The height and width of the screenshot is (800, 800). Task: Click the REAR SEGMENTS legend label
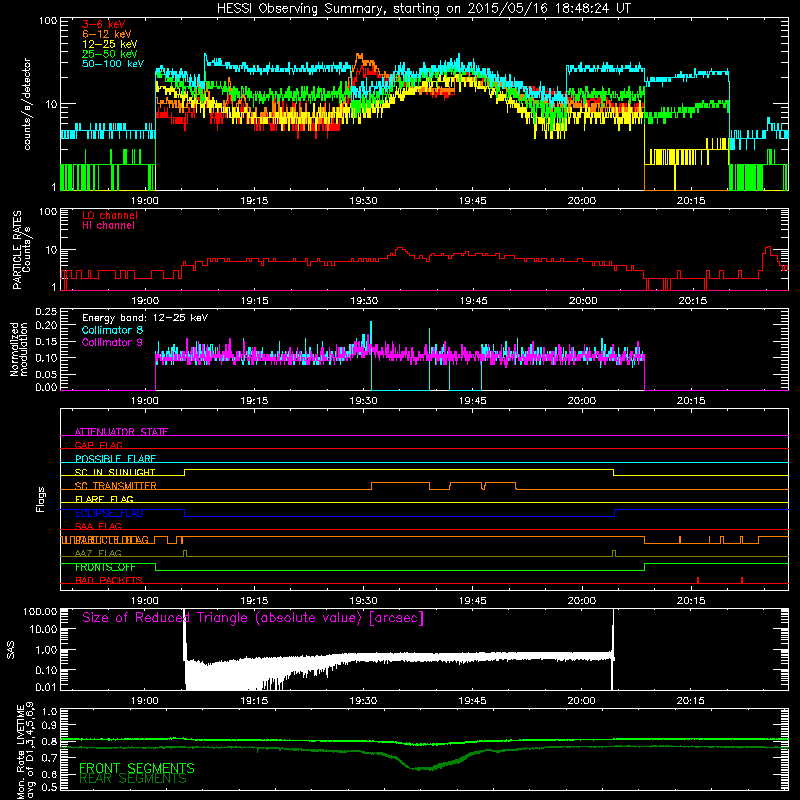[133, 779]
